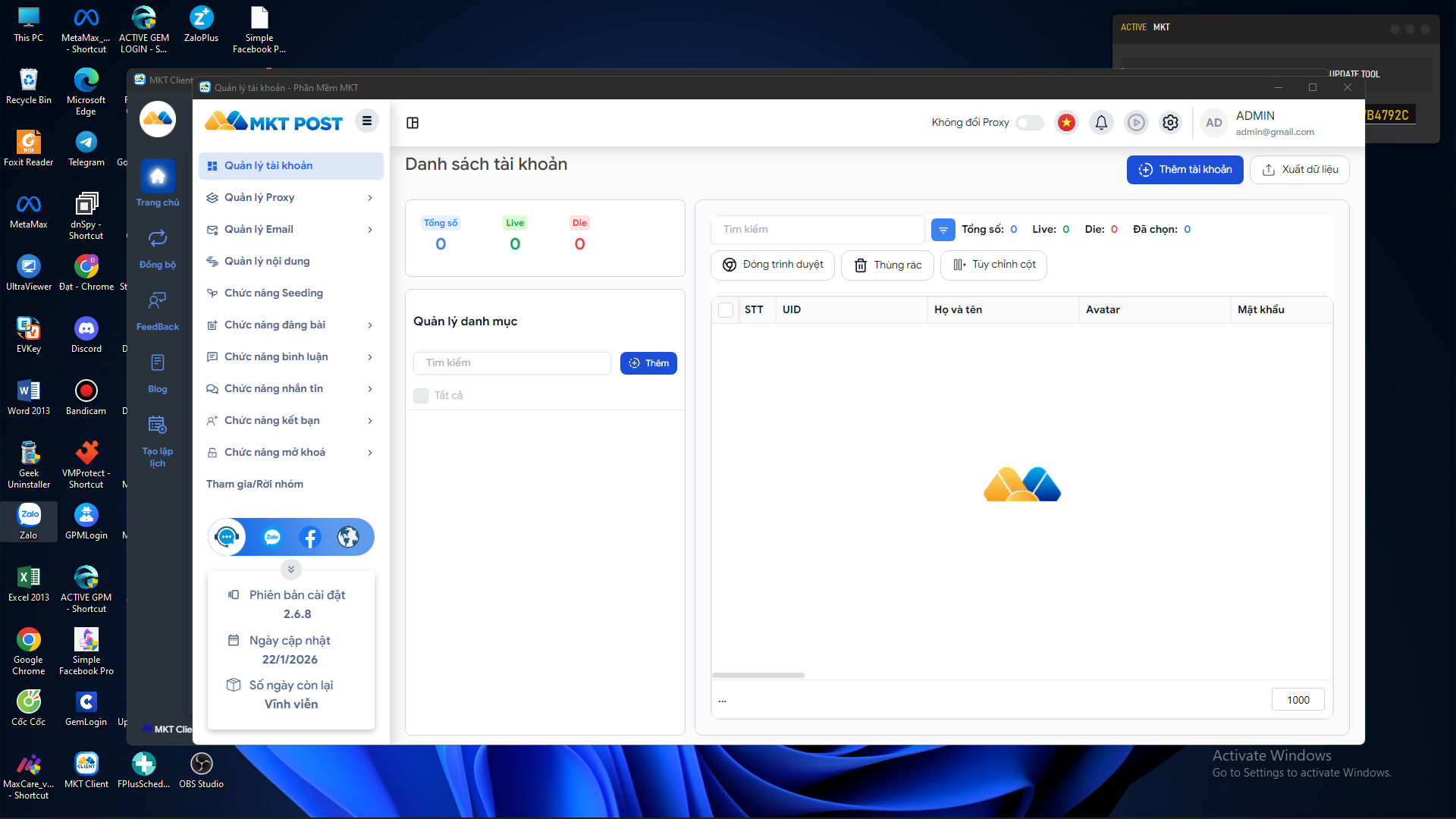Click UPDATE TOOL in ACTIVE MKT window
This screenshot has height=819, width=1456.
[1354, 74]
